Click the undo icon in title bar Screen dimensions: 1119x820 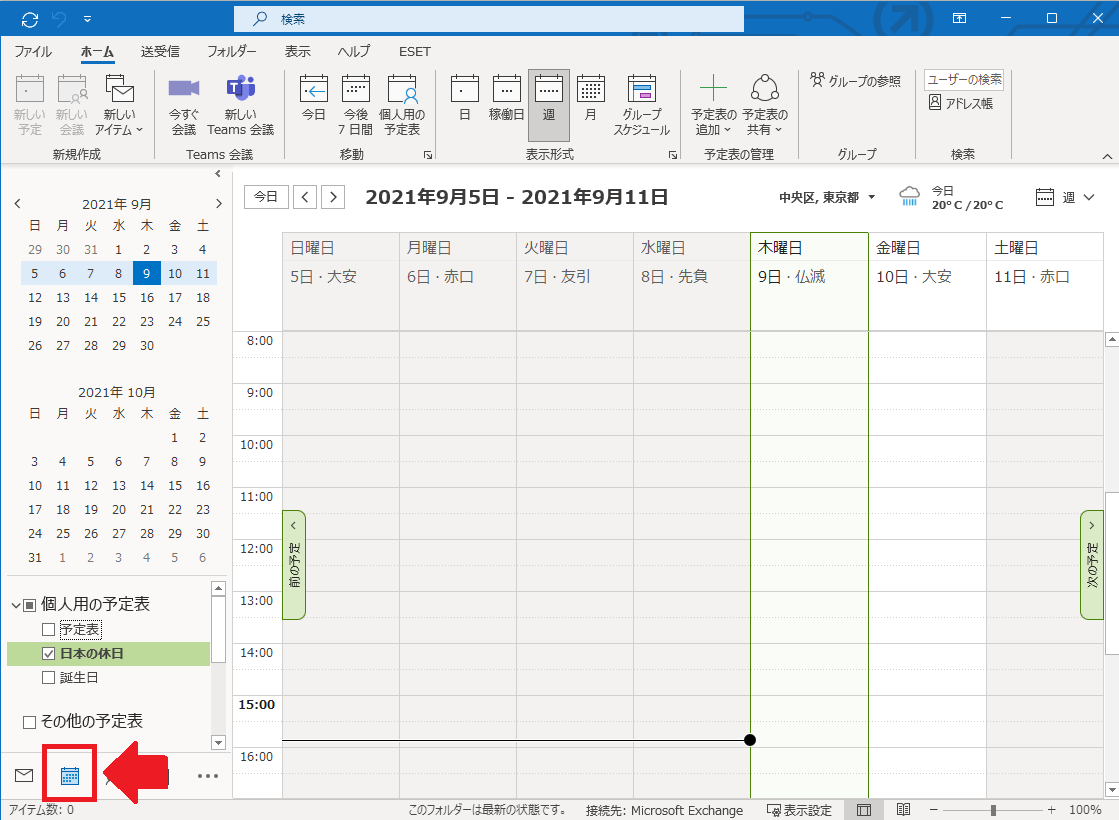click(x=59, y=19)
